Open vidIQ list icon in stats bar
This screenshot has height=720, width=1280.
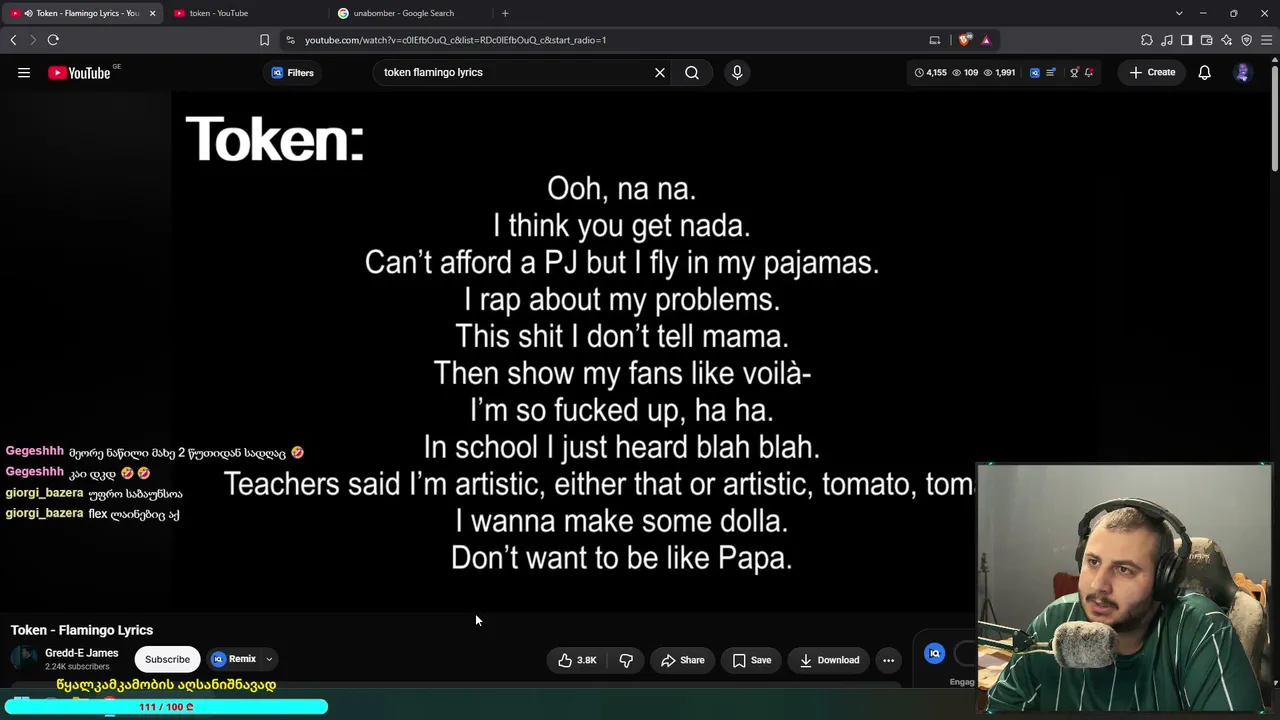[x=1051, y=72]
